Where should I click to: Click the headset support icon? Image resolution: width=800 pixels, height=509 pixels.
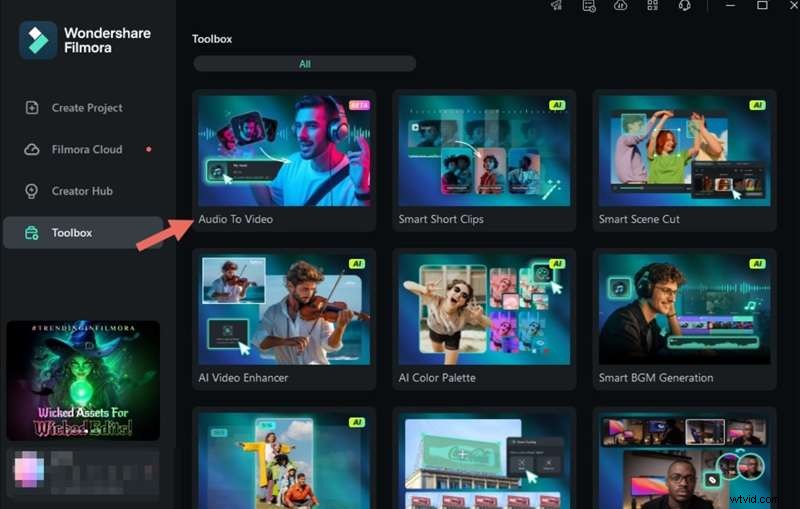click(x=685, y=6)
